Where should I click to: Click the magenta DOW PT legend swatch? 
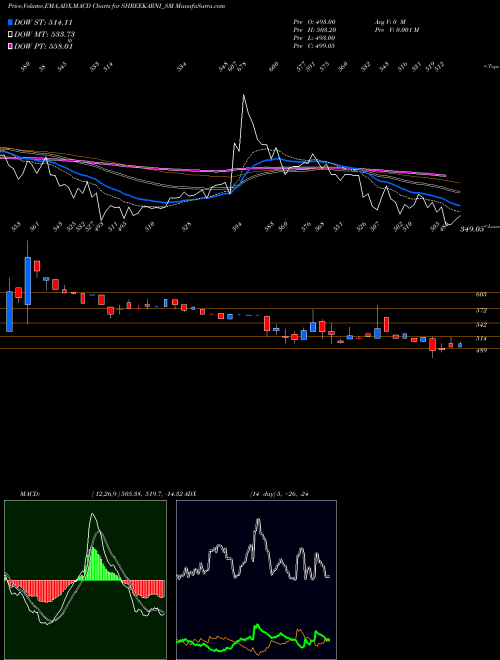tap(10, 46)
